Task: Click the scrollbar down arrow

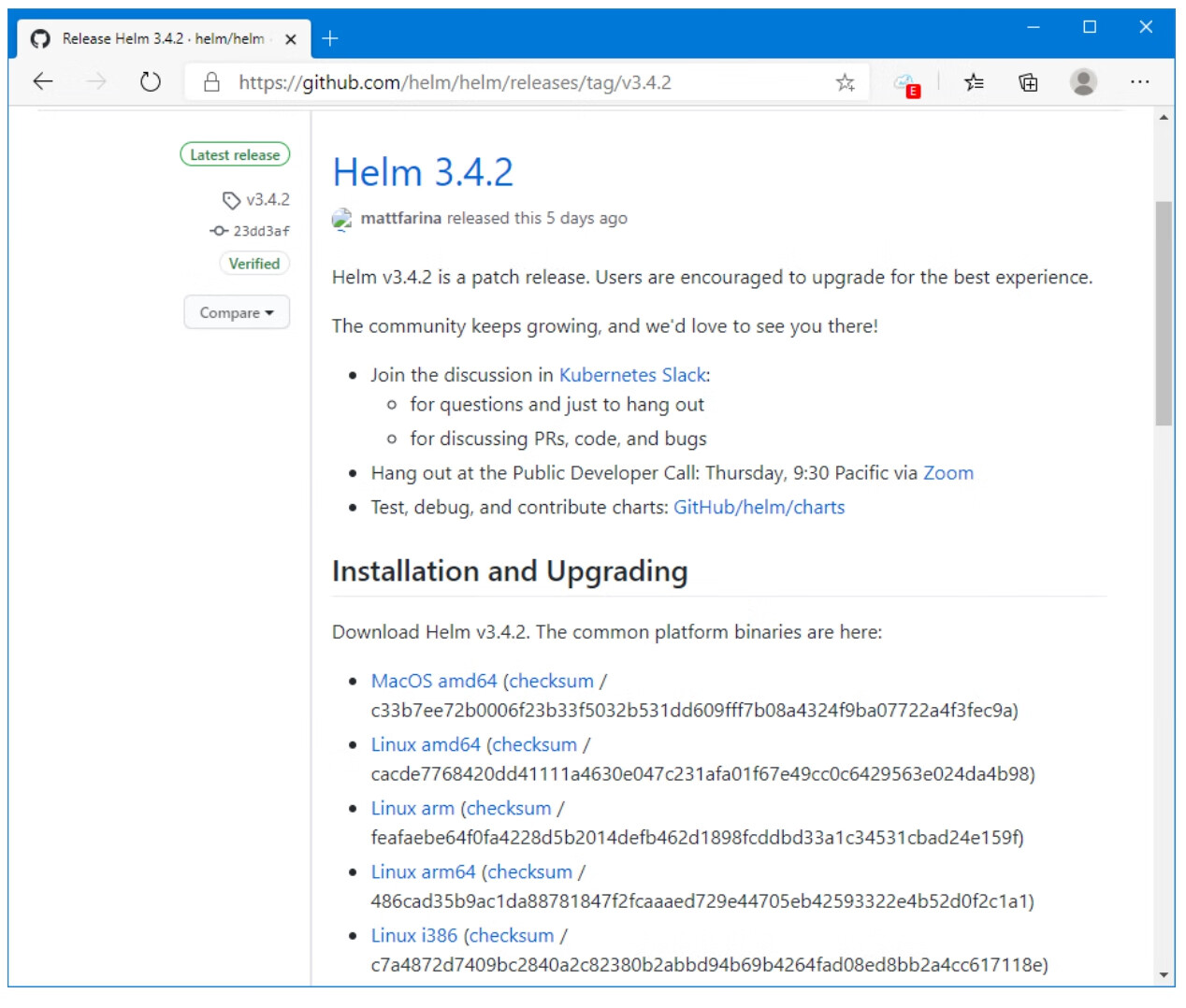Action: click(1164, 975)
